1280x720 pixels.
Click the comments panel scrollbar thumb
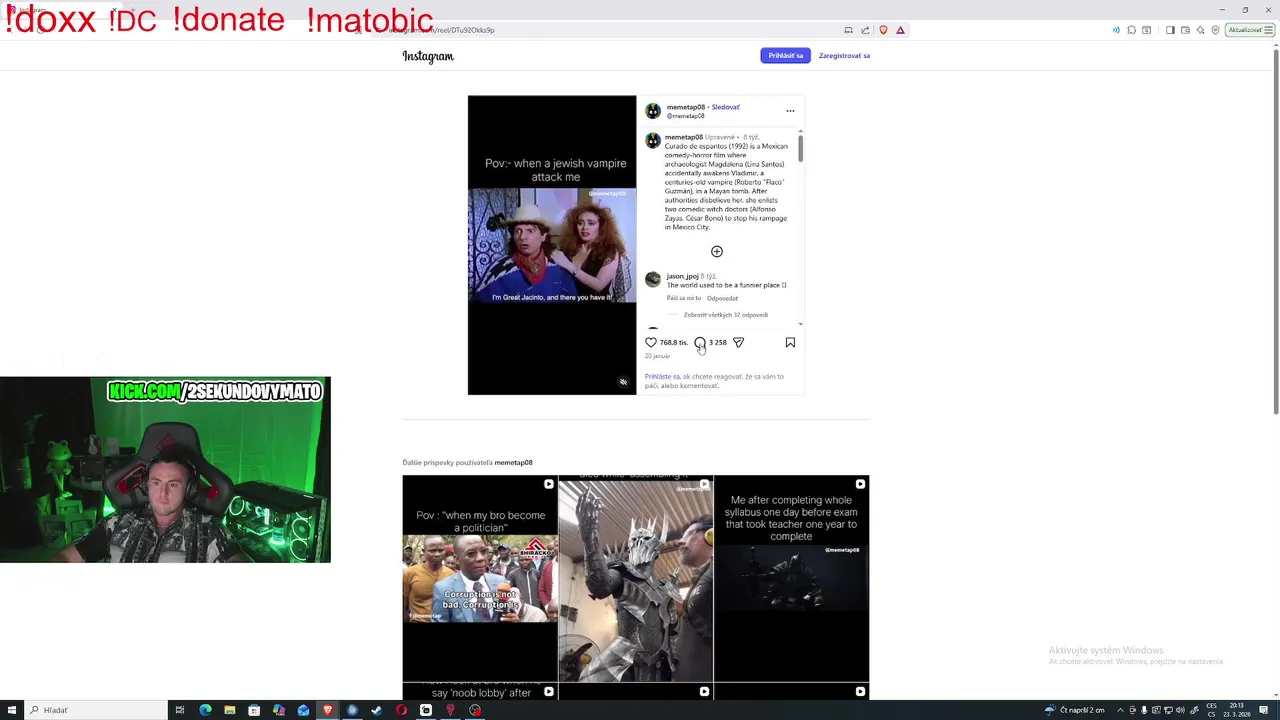coord(800,148)
